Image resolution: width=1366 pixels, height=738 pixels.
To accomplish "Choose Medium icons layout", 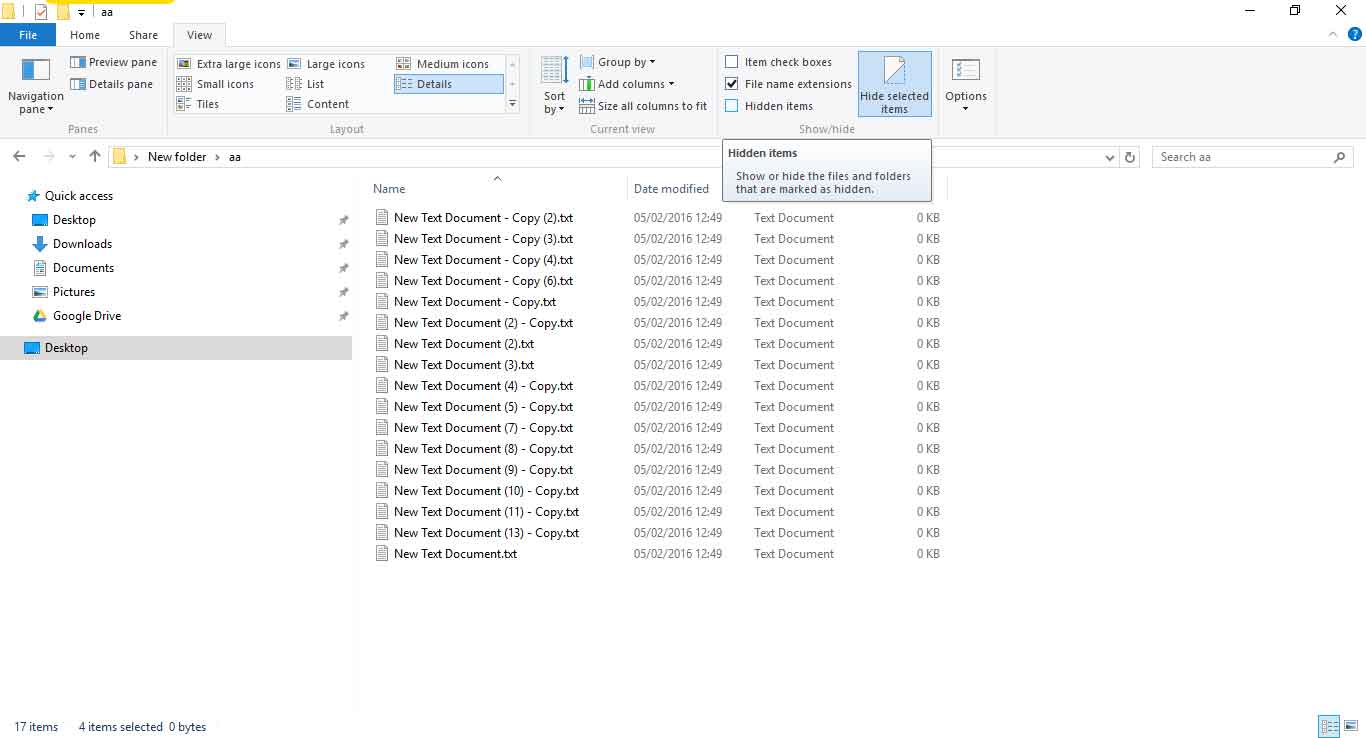I will pos(443,64).
